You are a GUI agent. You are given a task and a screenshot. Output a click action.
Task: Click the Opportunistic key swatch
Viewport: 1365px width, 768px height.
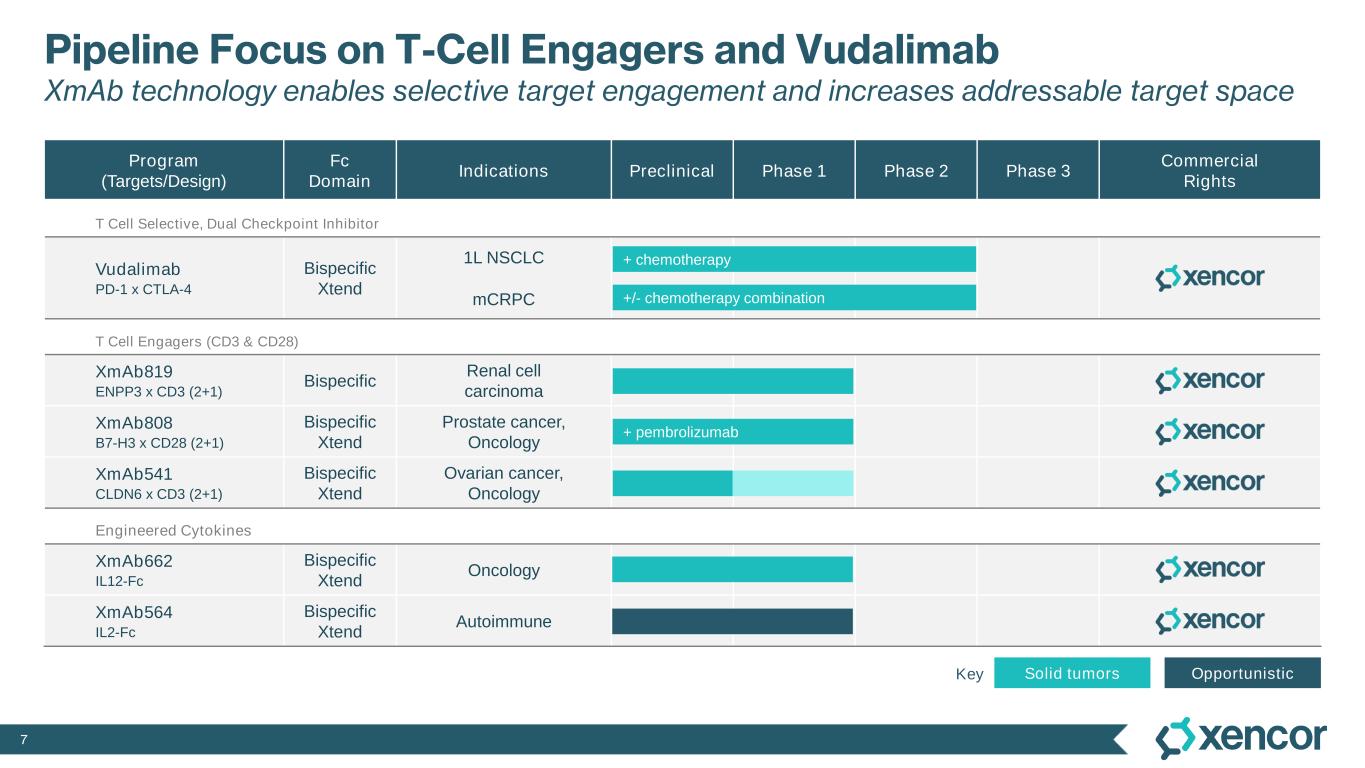coord(1242,673)
